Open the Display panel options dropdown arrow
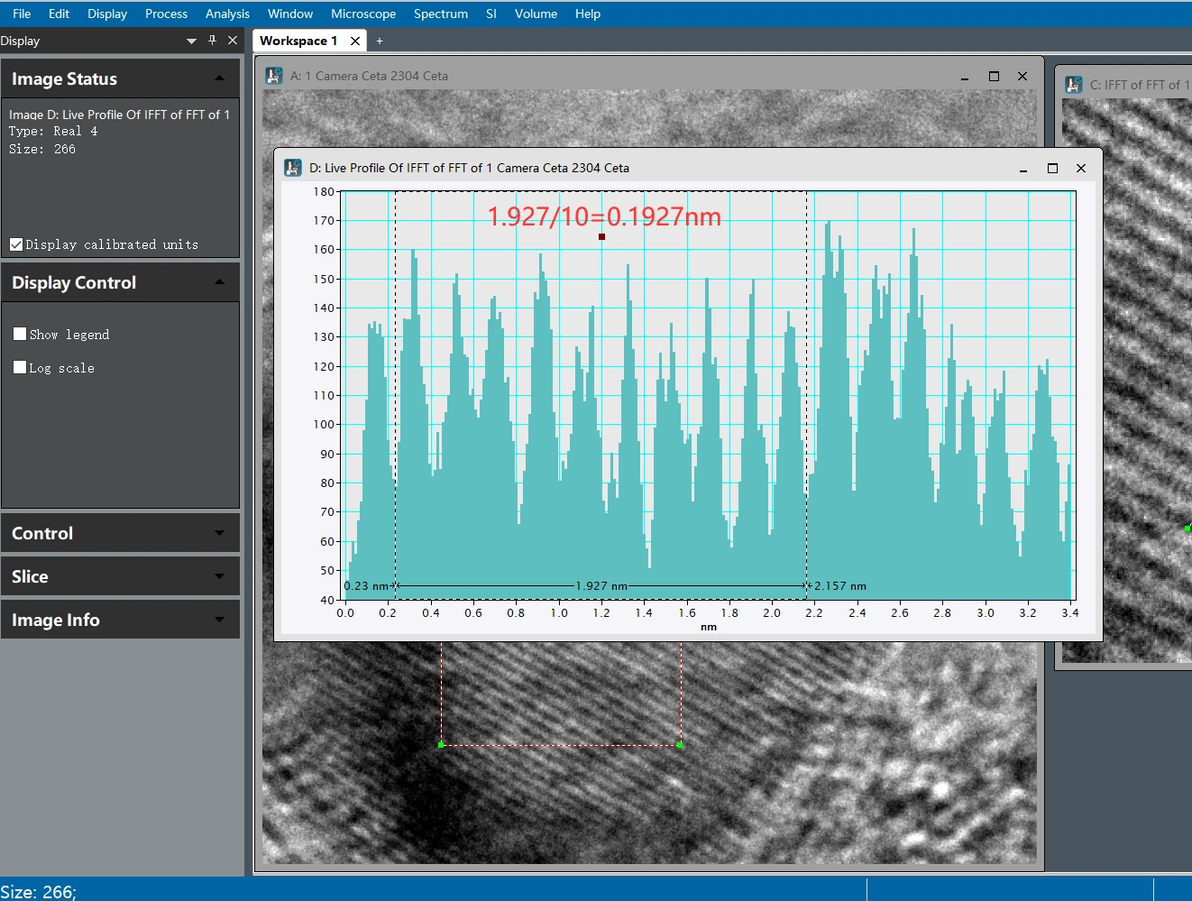1192x901 pixels. 192,41
